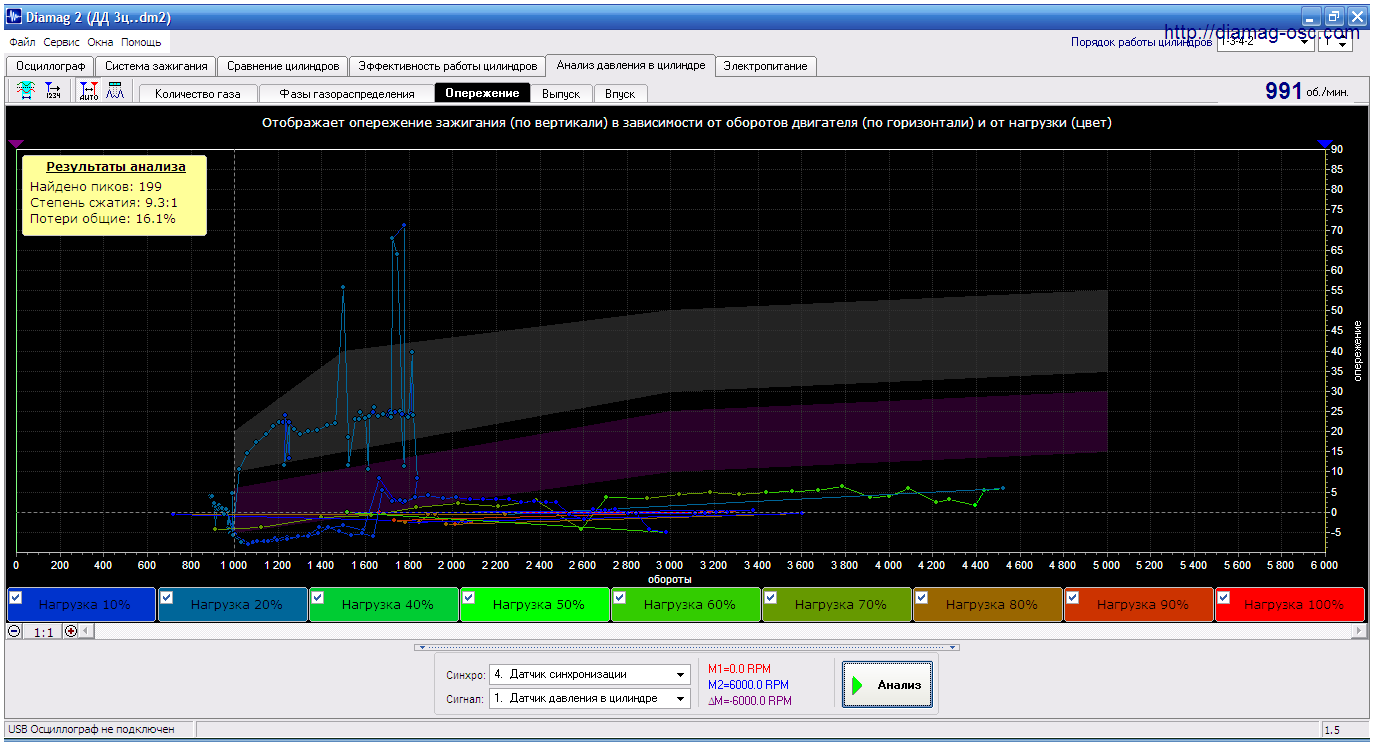Click the red Нагрузка 100% legend

[1289, 605]
